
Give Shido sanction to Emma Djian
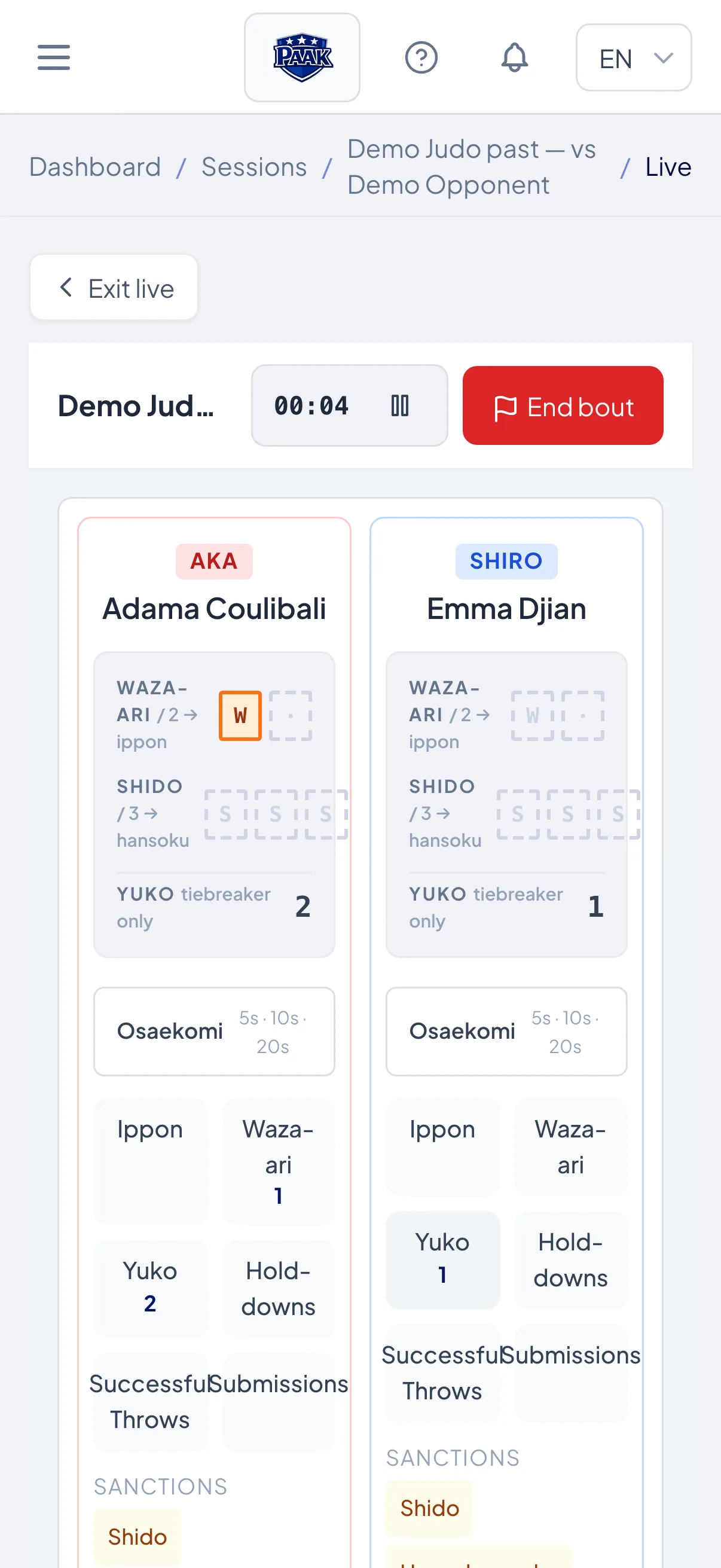pos(430,1508)
